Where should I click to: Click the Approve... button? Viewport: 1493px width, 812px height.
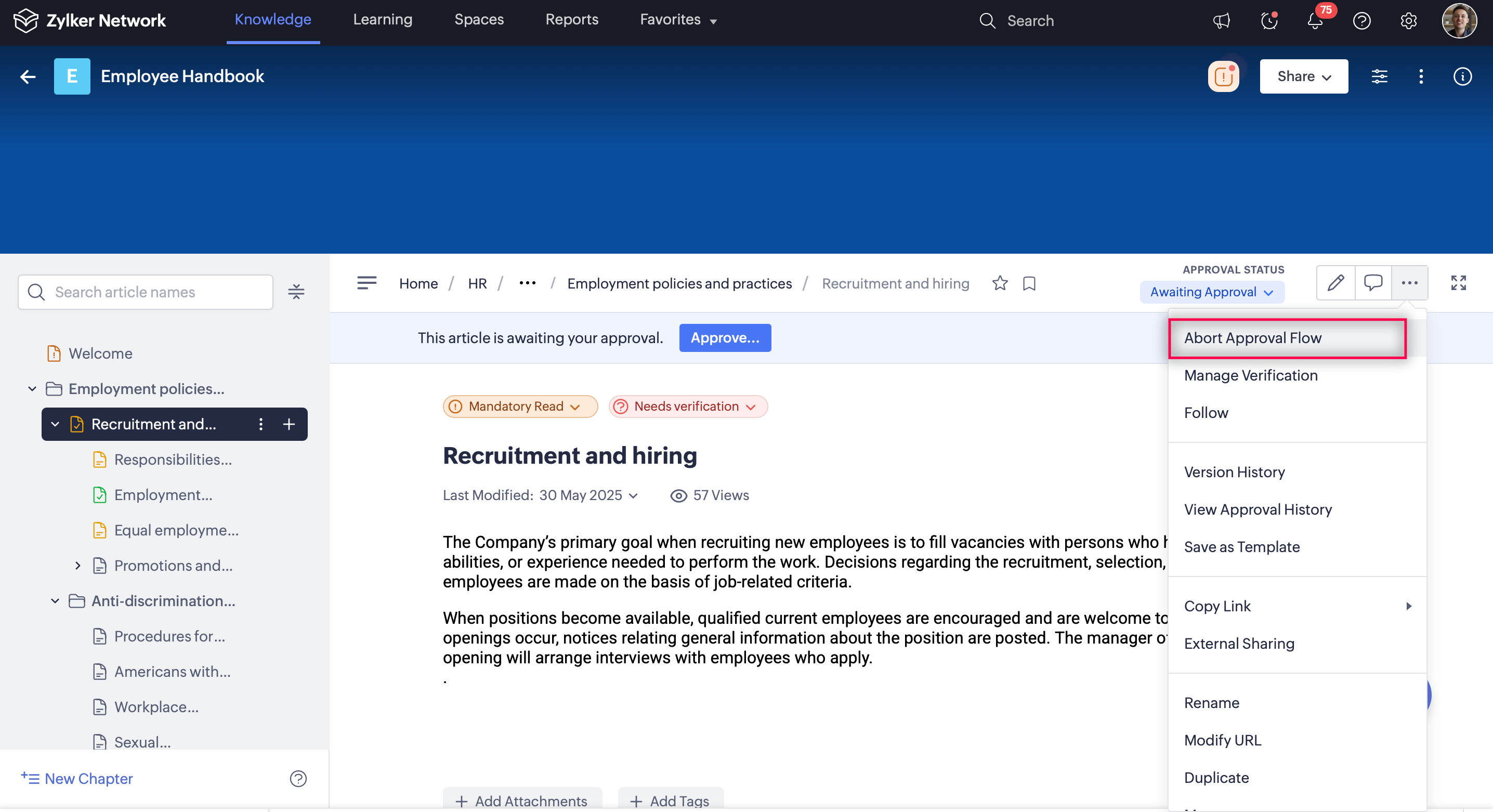(x=725, y=338)
